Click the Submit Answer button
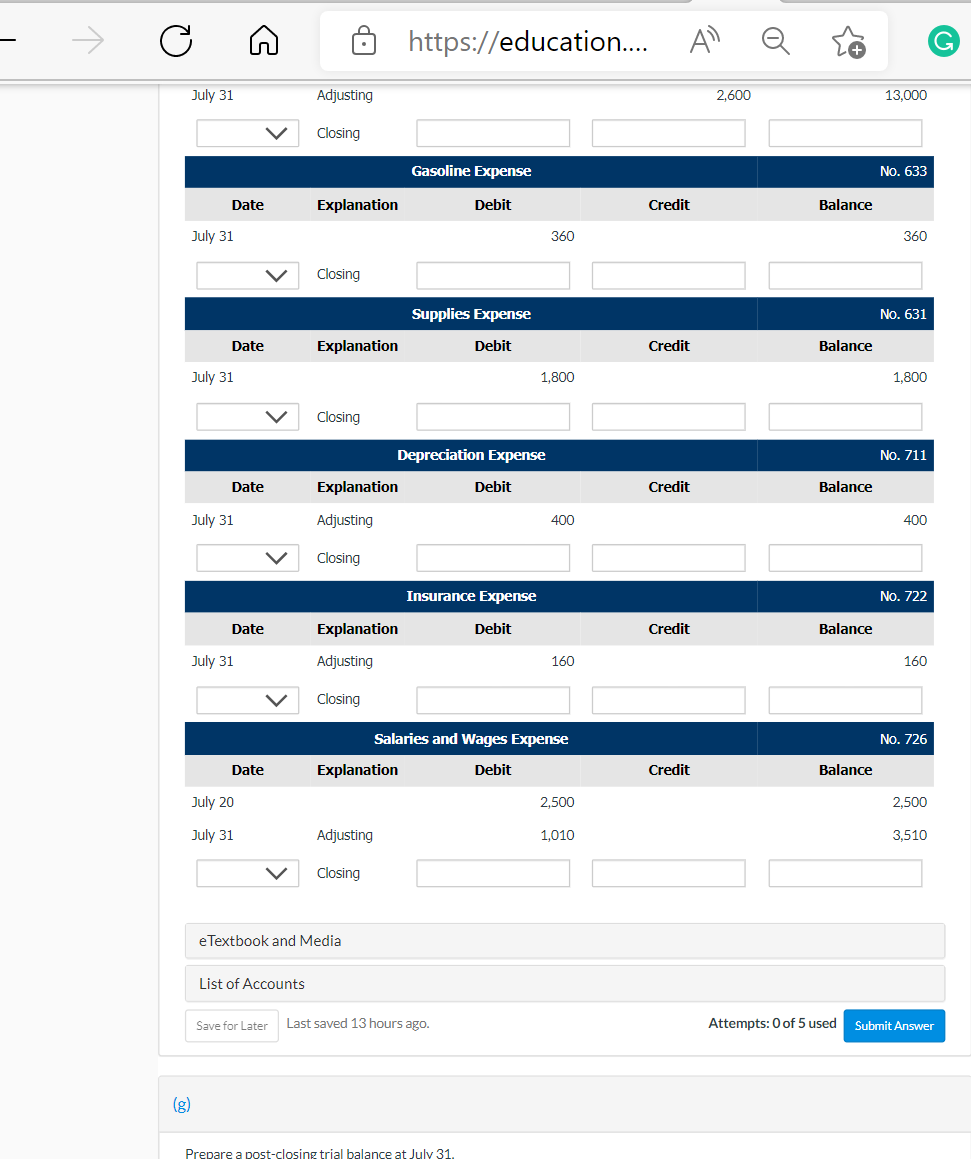The height and width of the screenshot is (1159, 971). (x=893, y=1025)
